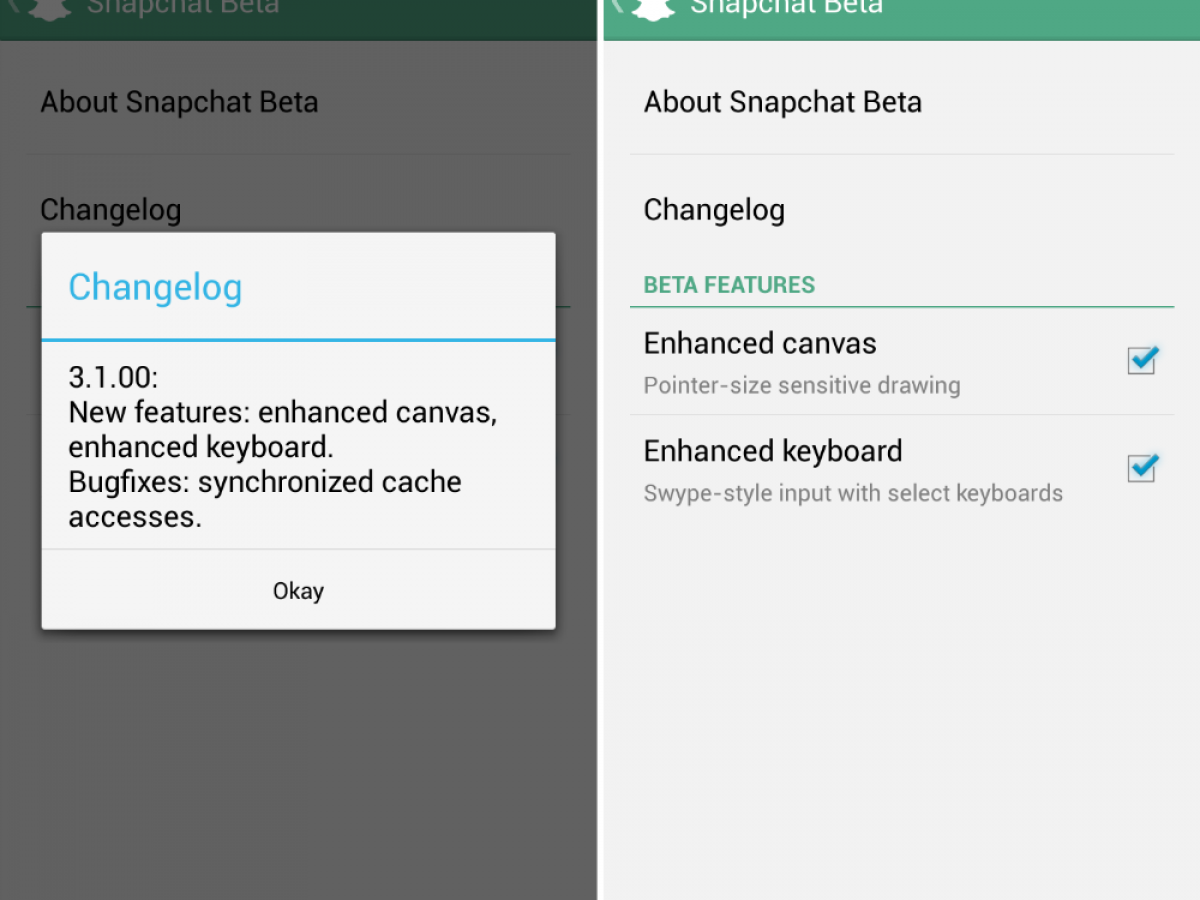Tap 'Snapchat Beta' title in left header
This screenshot has height=900, width=1200.
(183, 8)
